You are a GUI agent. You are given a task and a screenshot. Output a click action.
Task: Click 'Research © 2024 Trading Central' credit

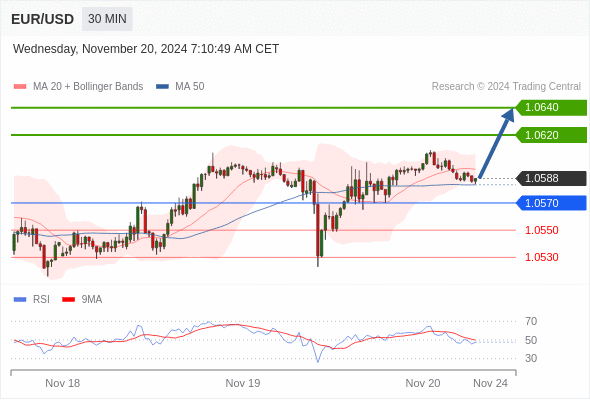(x=506, y=87)
